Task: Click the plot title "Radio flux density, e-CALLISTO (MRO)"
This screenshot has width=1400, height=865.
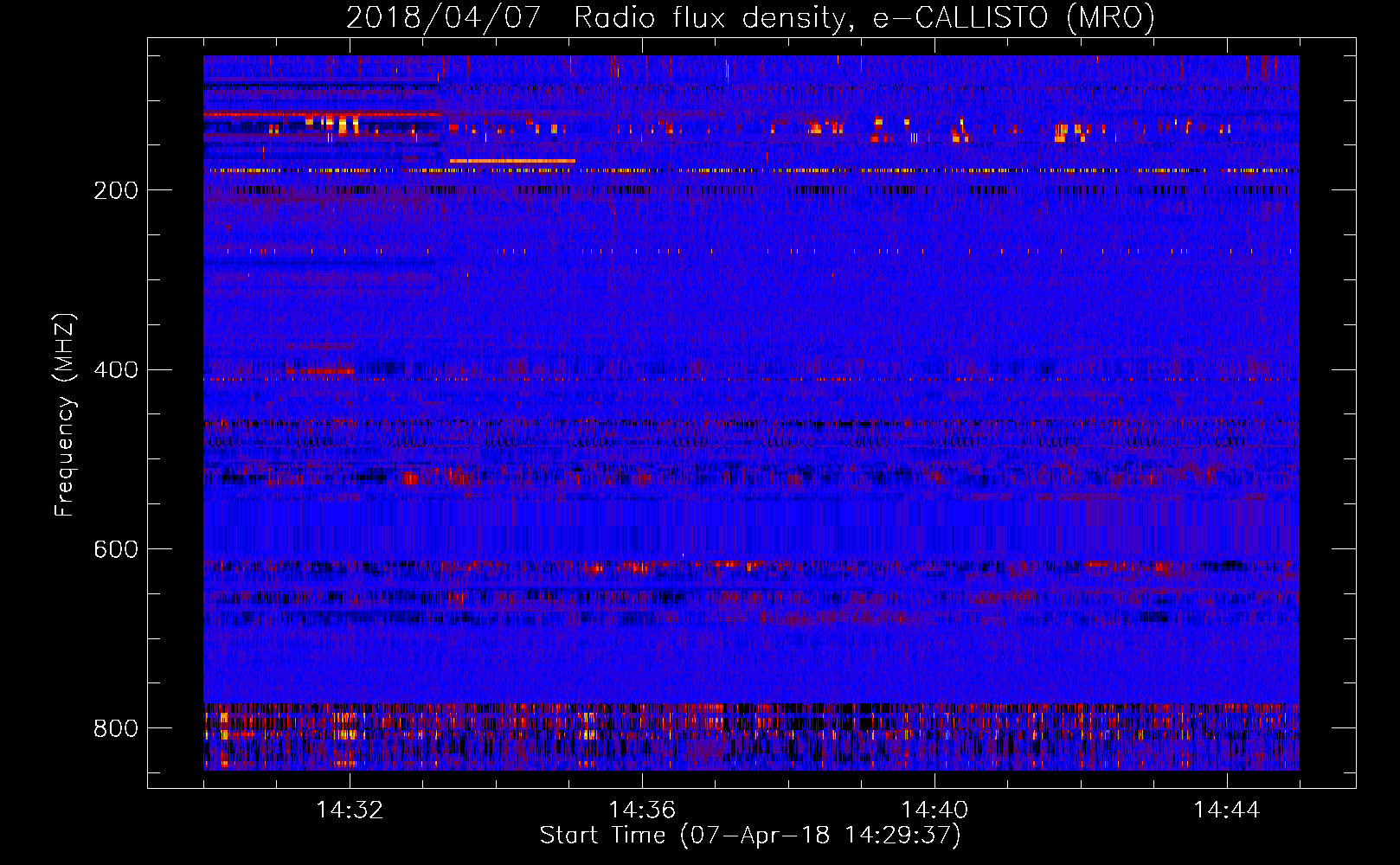Action: tap(864, 17)
